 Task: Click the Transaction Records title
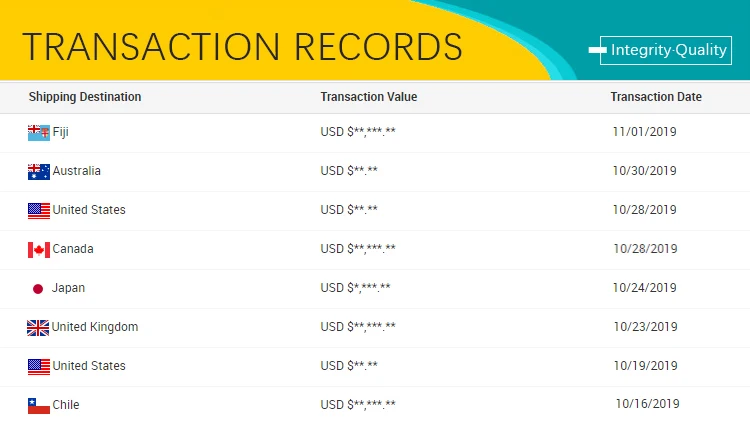click(x=242, y=47)
